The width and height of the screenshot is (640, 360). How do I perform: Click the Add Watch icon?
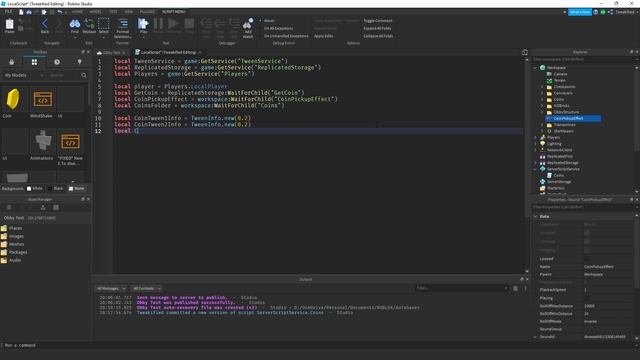[248, 24]
